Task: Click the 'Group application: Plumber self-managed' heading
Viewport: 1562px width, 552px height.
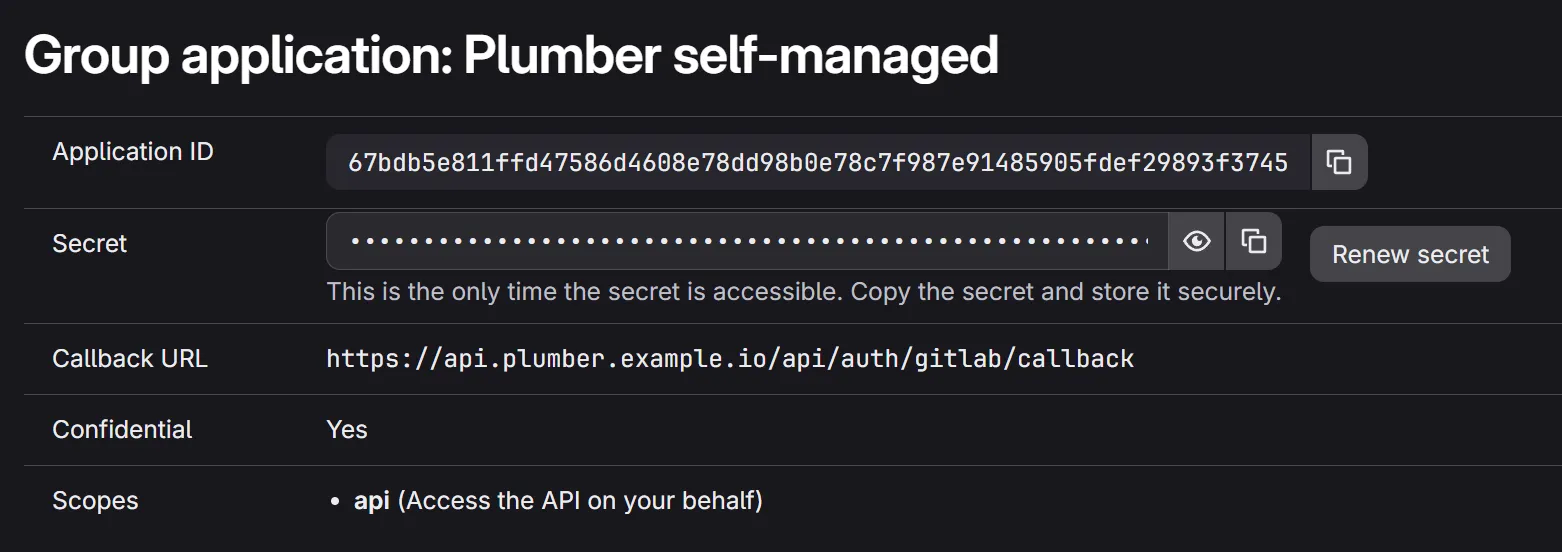Action: [x=511, y=55]
